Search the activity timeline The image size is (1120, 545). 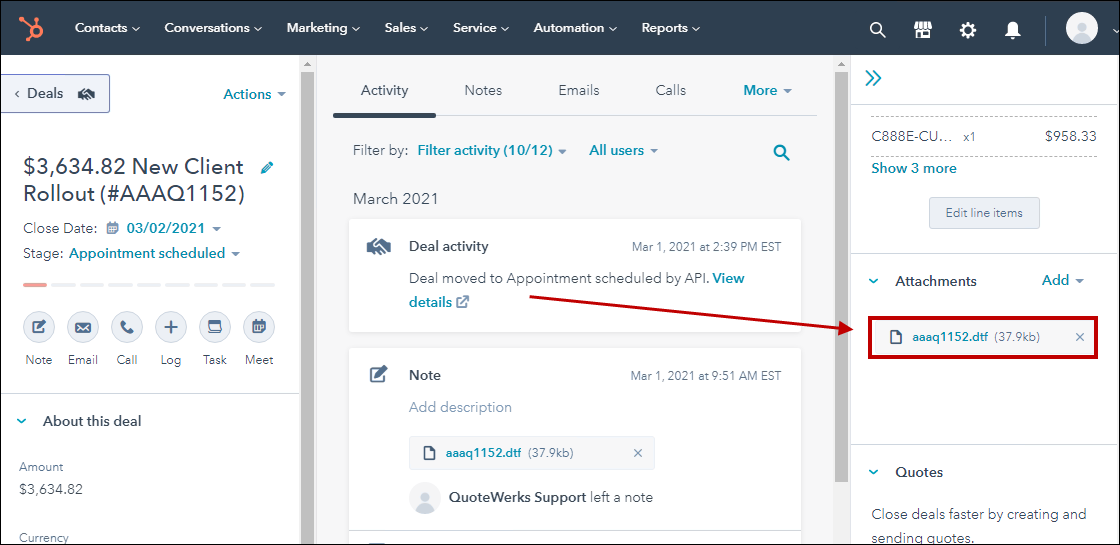pyautogui.click(x=781, y=152)
